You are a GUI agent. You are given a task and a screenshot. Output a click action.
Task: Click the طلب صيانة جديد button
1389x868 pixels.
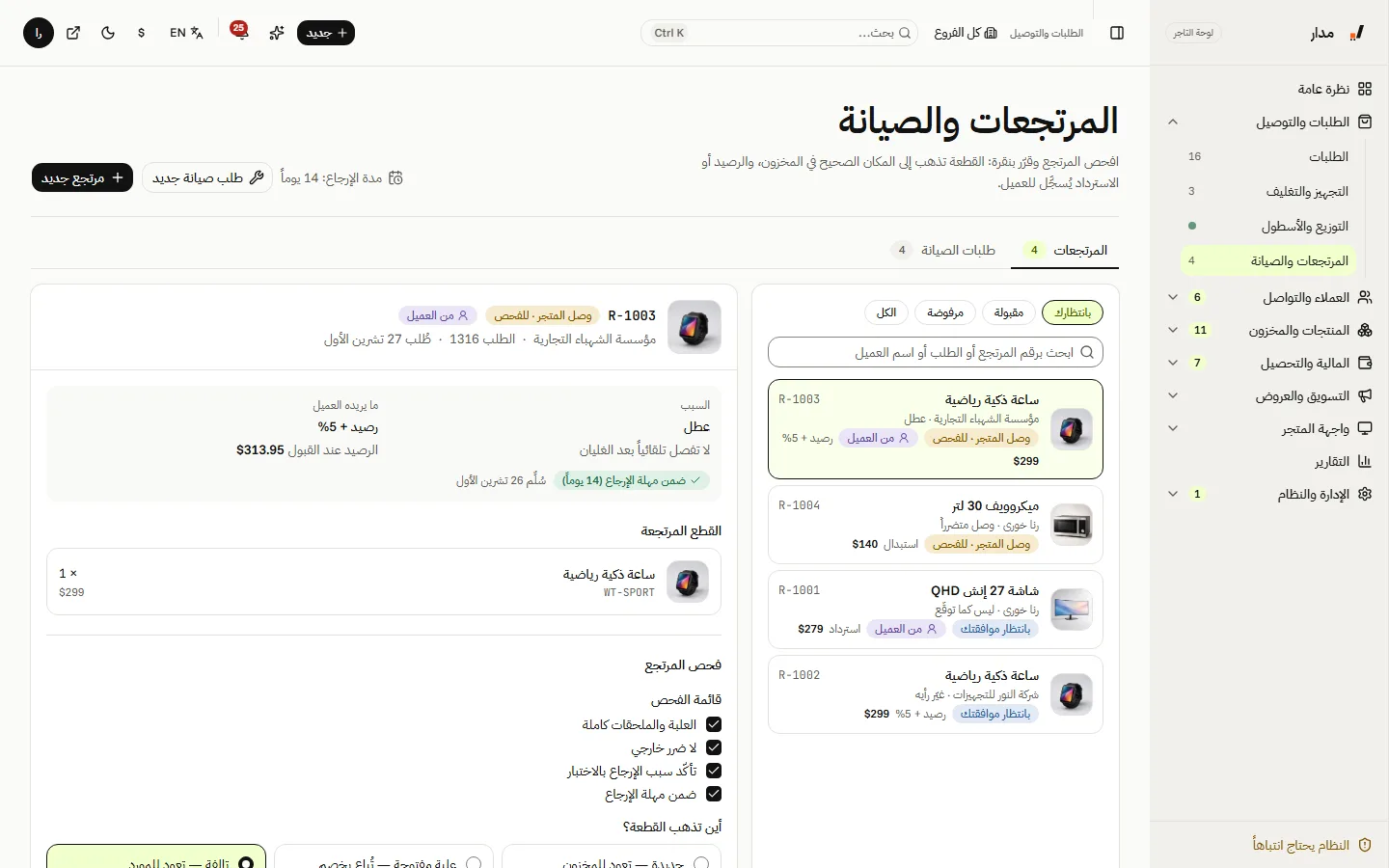tap(207, 178)
